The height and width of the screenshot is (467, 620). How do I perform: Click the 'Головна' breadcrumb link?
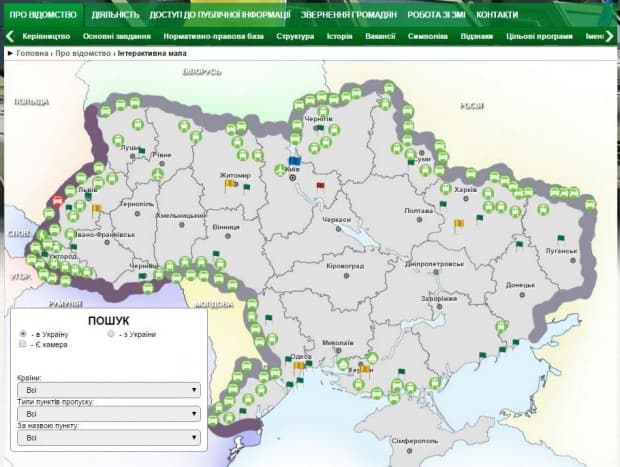point(30,52)
